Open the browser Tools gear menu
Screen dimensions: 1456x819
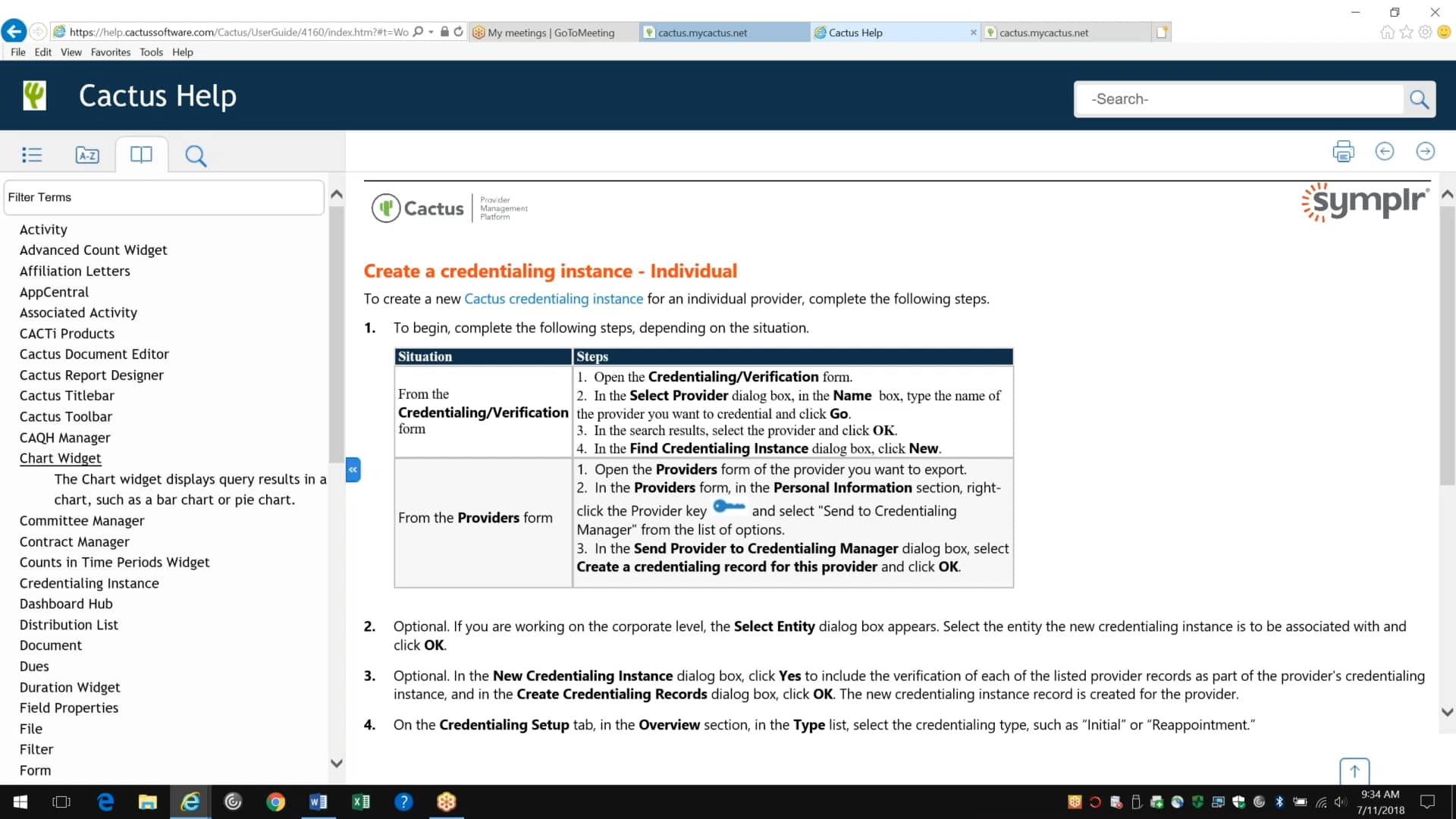[1426, 32]
